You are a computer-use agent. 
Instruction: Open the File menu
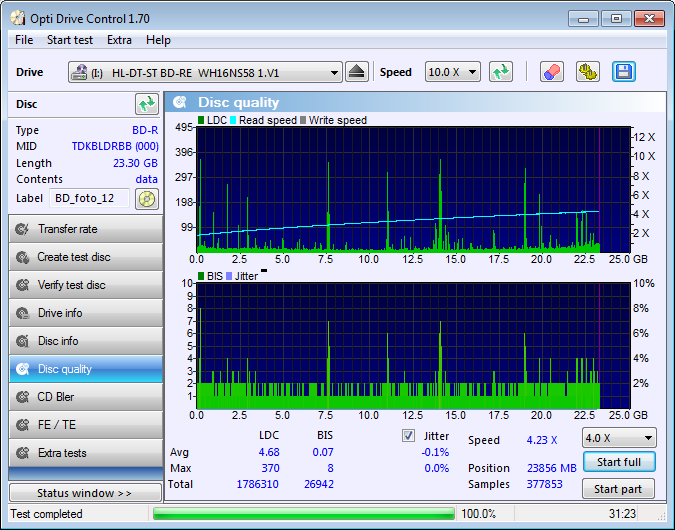pos(24,40)
